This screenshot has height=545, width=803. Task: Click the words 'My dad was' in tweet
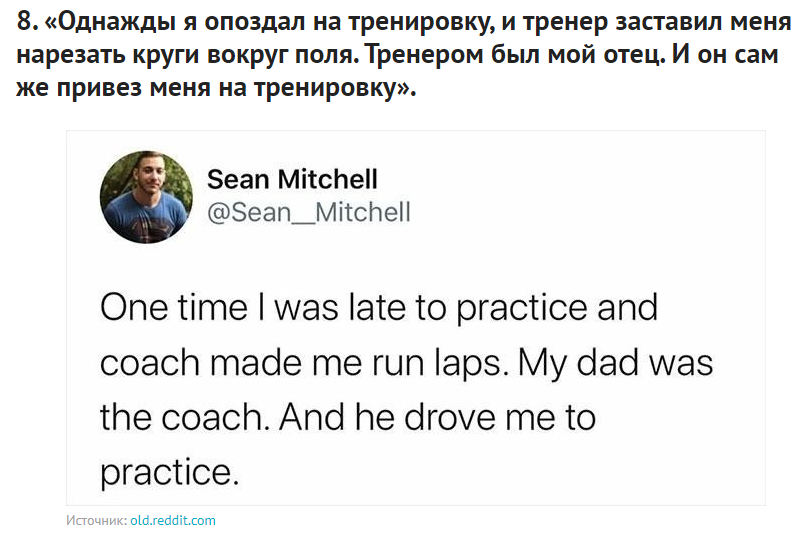(615, 363)
